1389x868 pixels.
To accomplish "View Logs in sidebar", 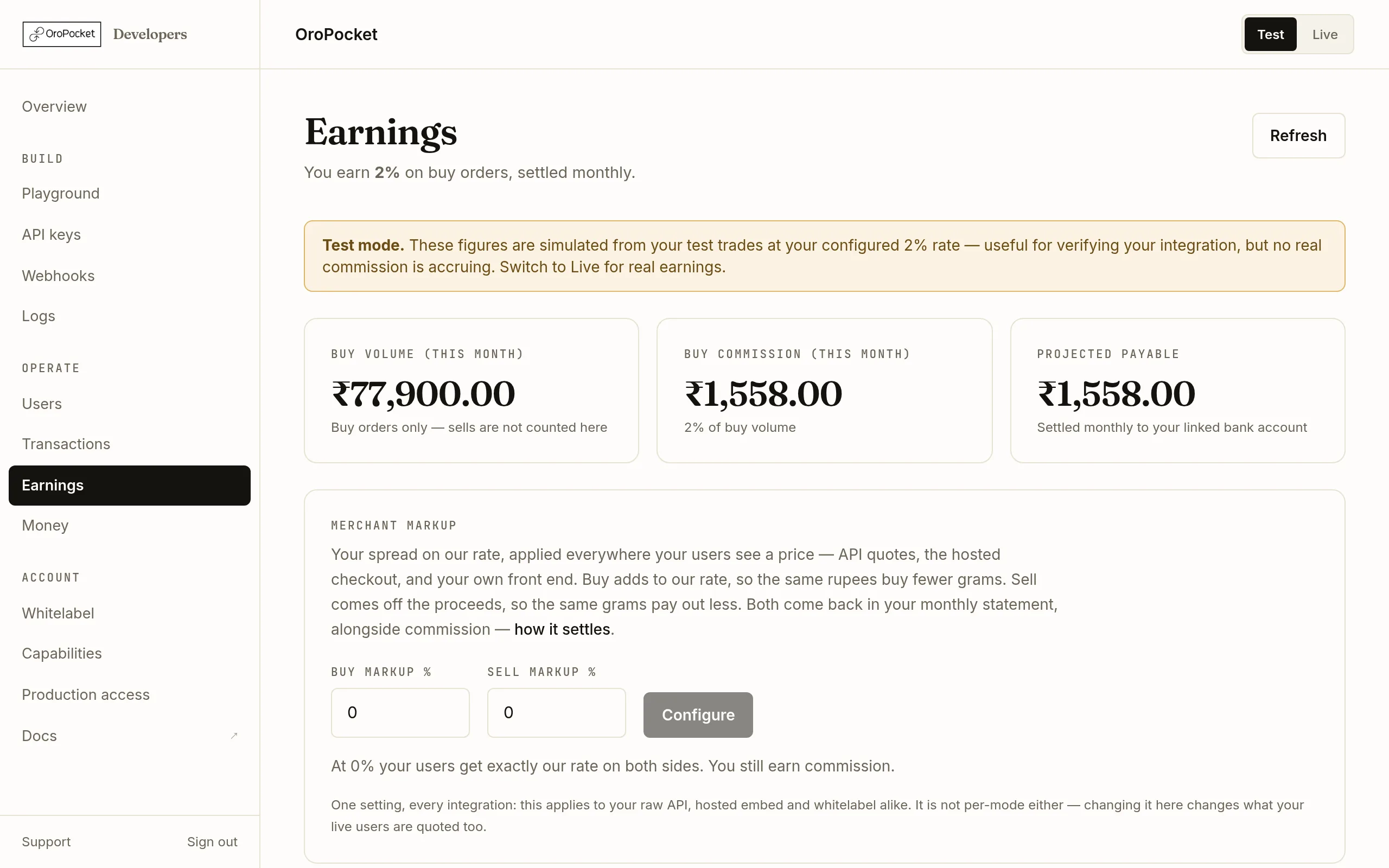I will pos(39,316).
